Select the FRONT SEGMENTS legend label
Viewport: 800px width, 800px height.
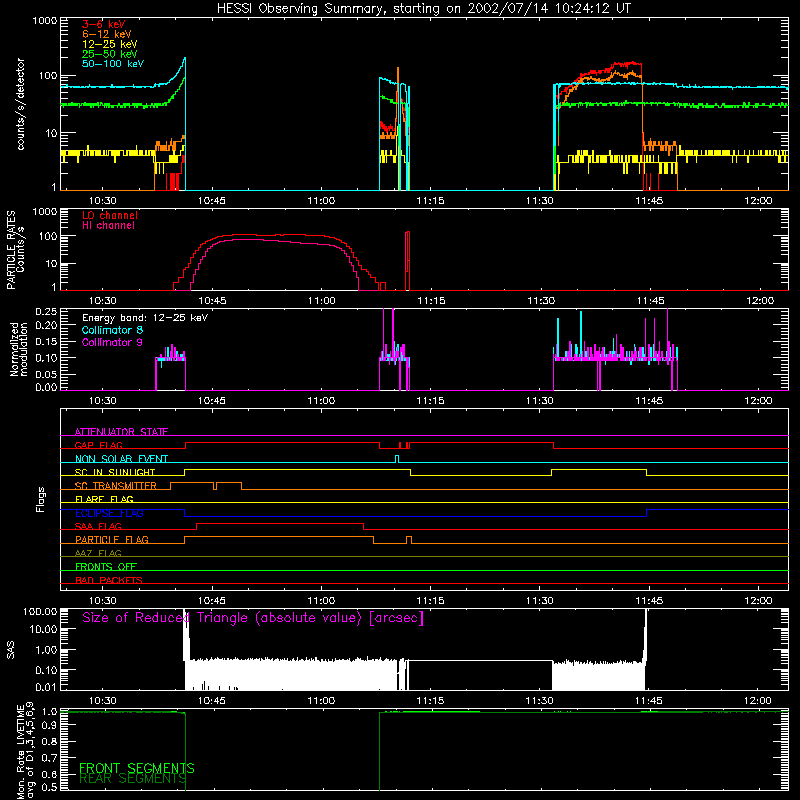tap(137, 768)
